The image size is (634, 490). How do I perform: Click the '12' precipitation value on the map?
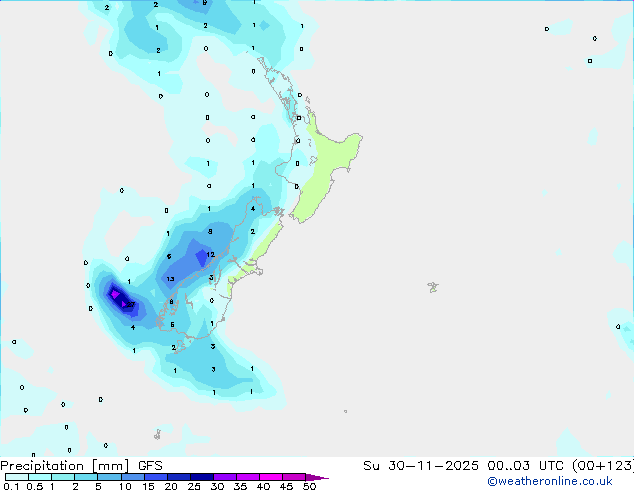[x=210, y=254]
